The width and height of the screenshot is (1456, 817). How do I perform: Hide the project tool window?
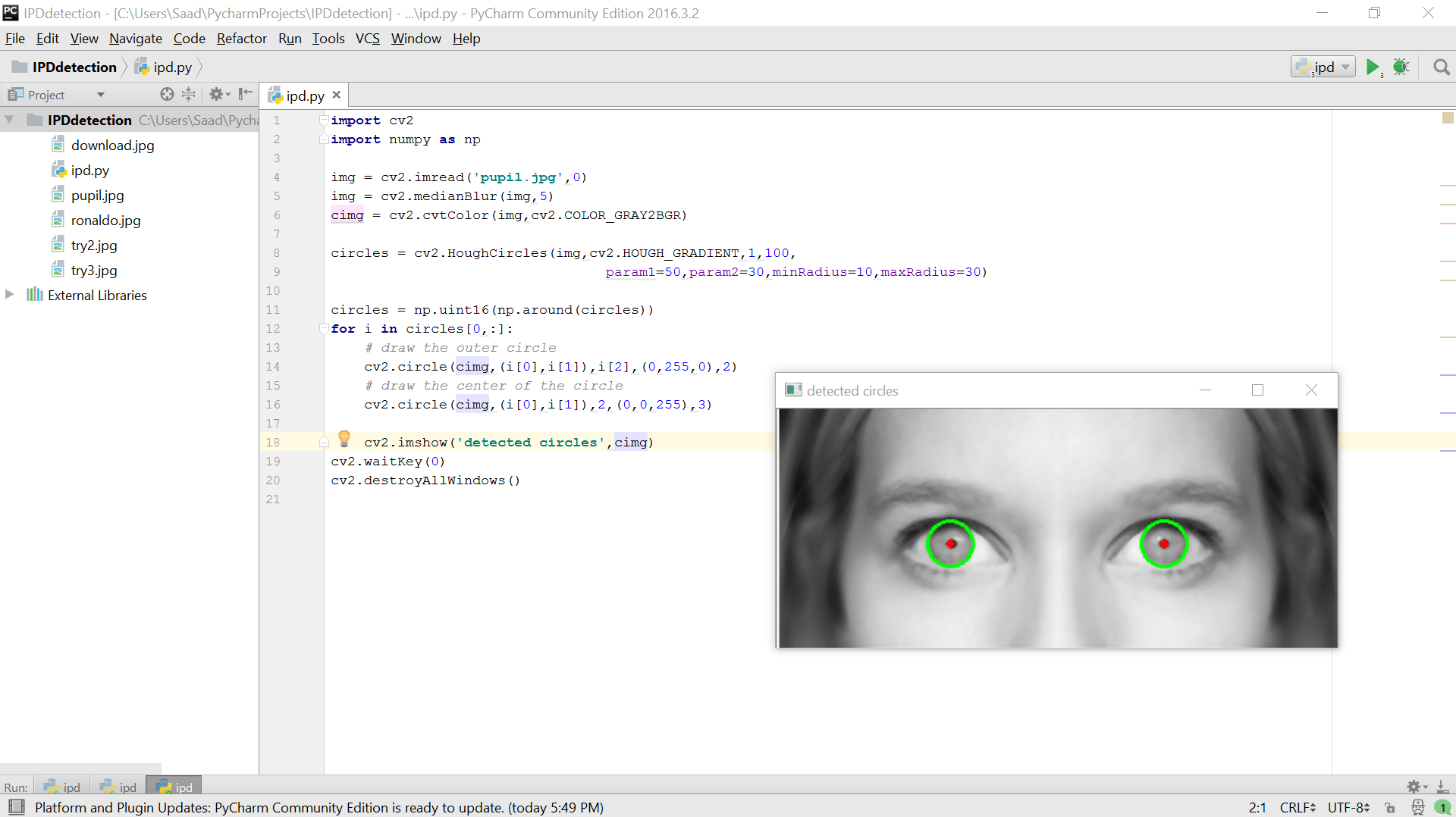pos(245,94)
